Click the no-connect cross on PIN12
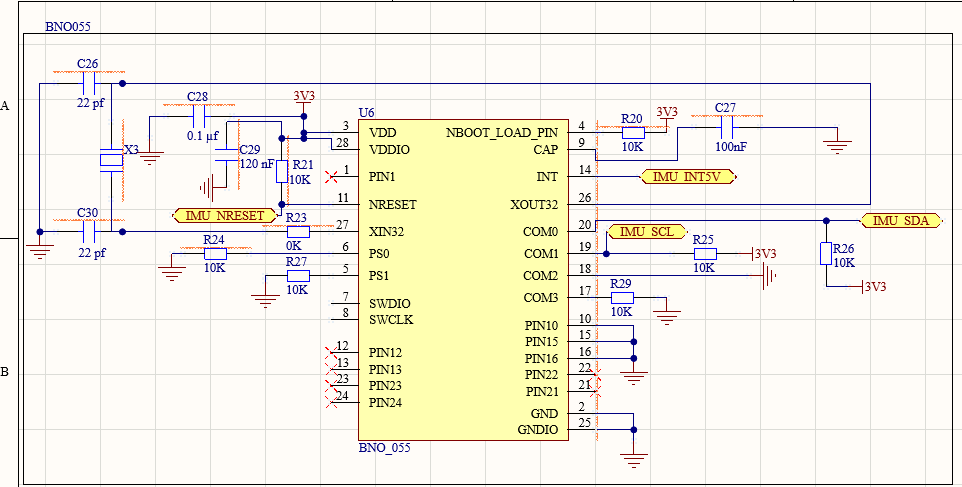This screenshot has width=962, height=487. click(x=332, y=352)
